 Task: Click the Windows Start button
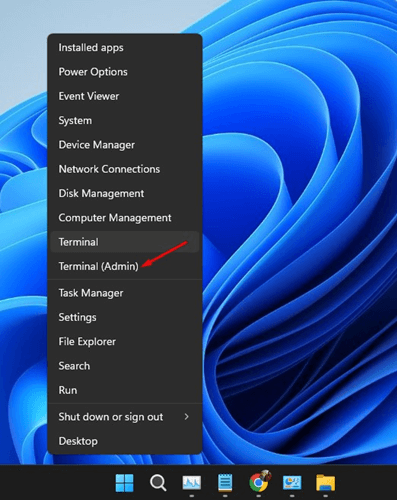(124, 483)
